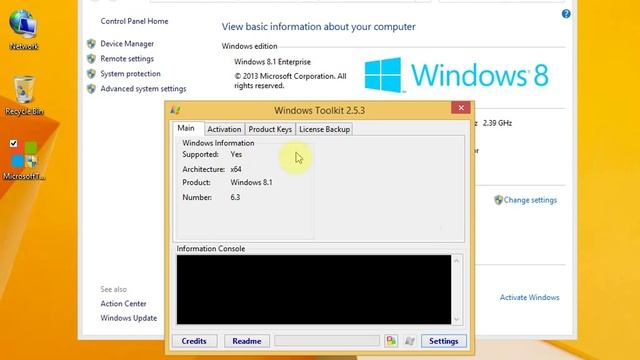Close the Windows Toolkit window
The height and width of the screenshot is (360, 640).
point(461,108)
